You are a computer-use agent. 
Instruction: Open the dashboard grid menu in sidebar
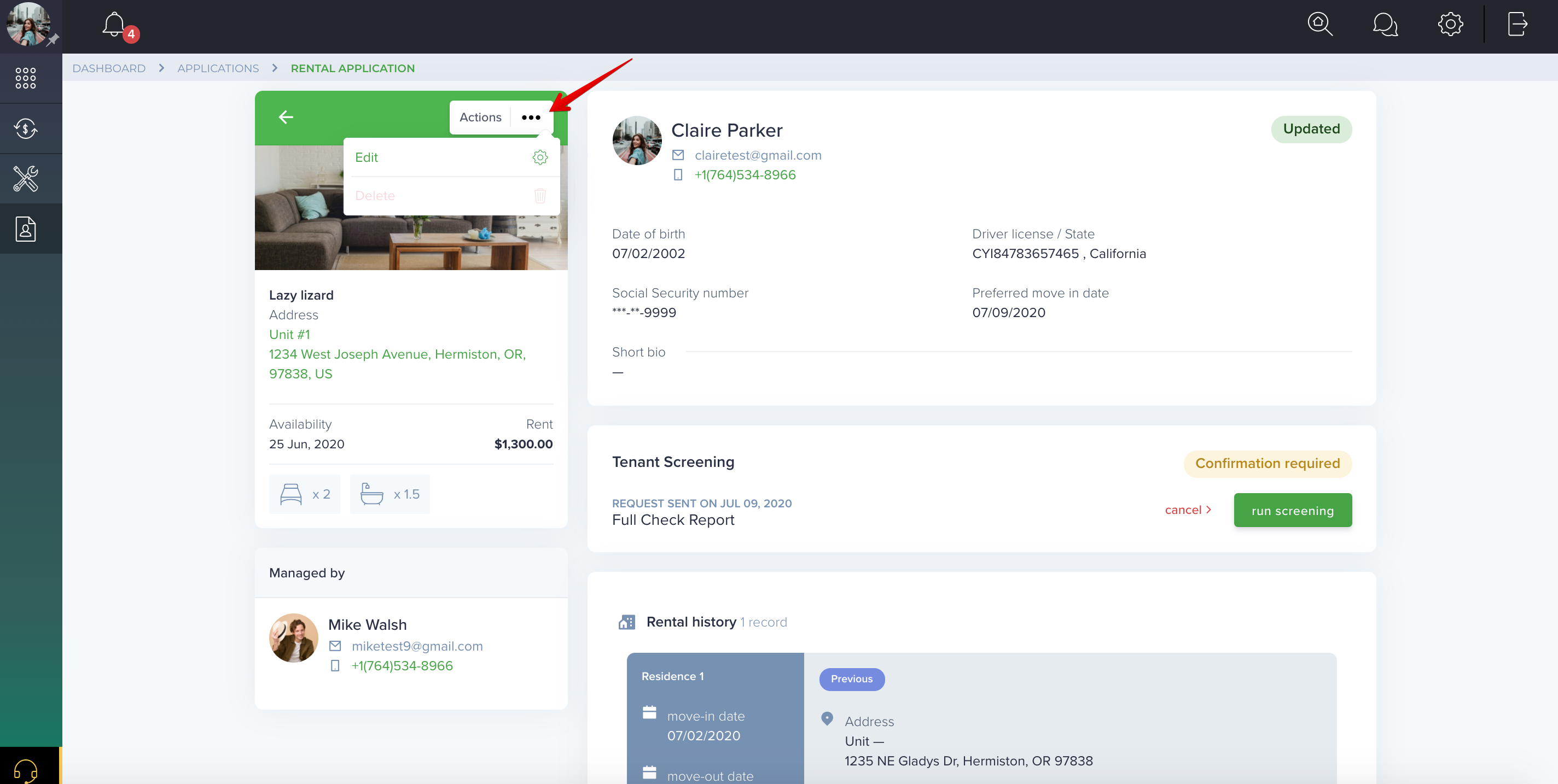25,78
